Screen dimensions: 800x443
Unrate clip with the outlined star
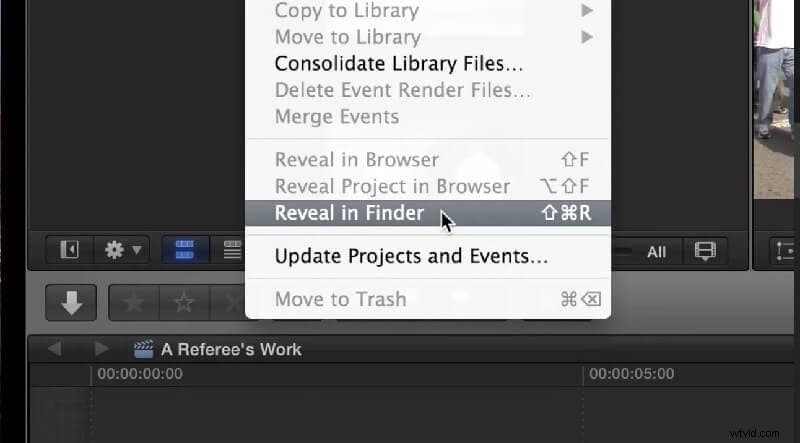click(184, 303)
